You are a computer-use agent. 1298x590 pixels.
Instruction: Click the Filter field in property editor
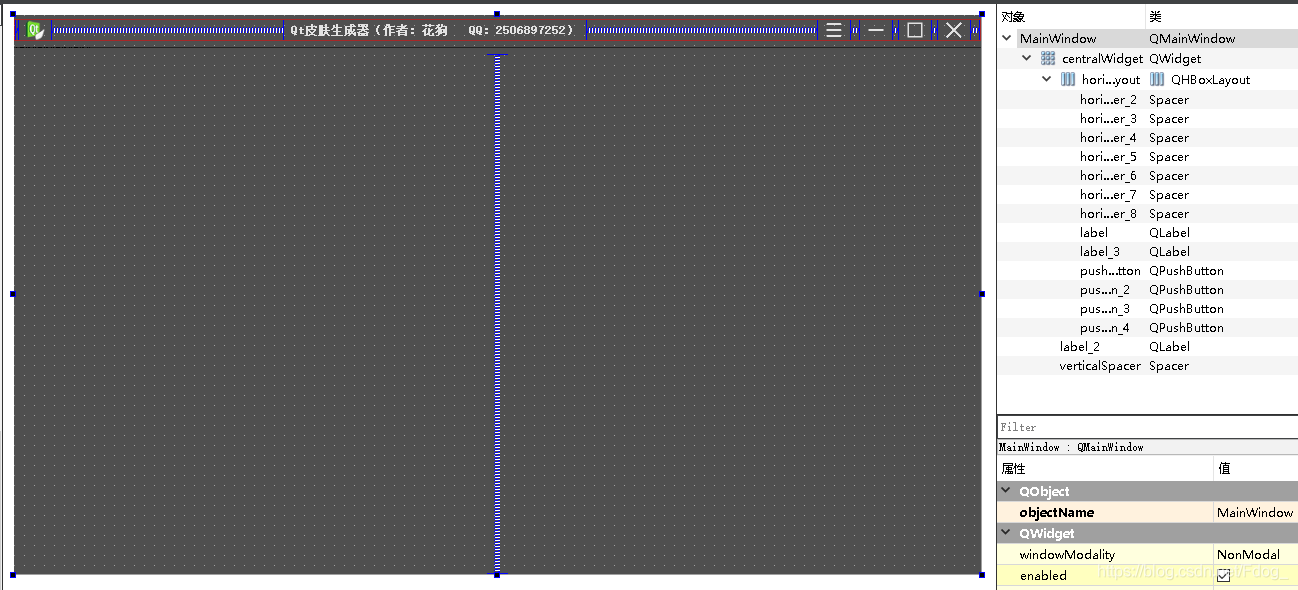pyautogui.click(x=1147, y=427)
